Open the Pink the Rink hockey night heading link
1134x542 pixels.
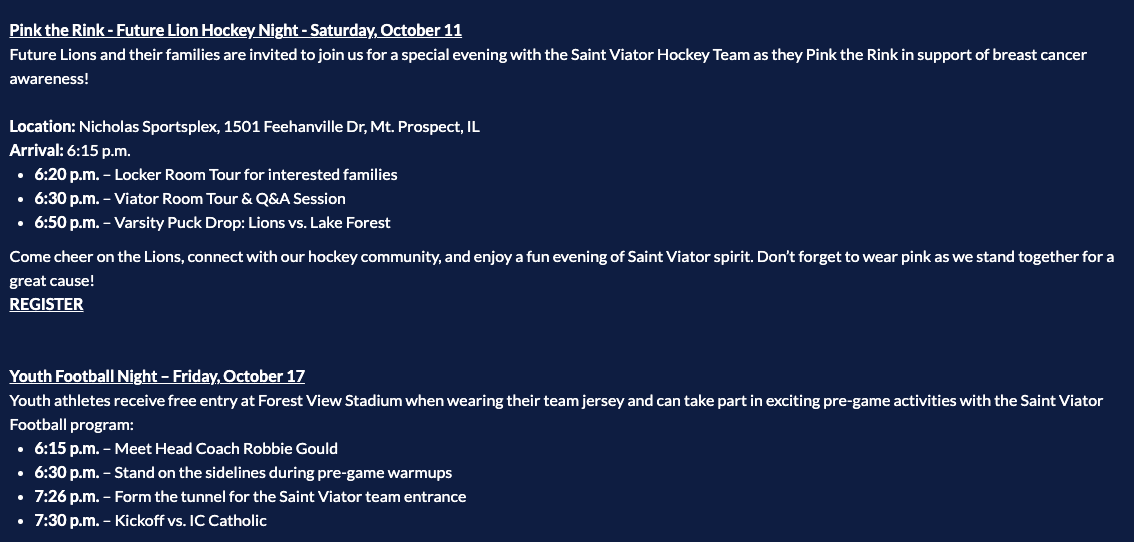(235, 30)
